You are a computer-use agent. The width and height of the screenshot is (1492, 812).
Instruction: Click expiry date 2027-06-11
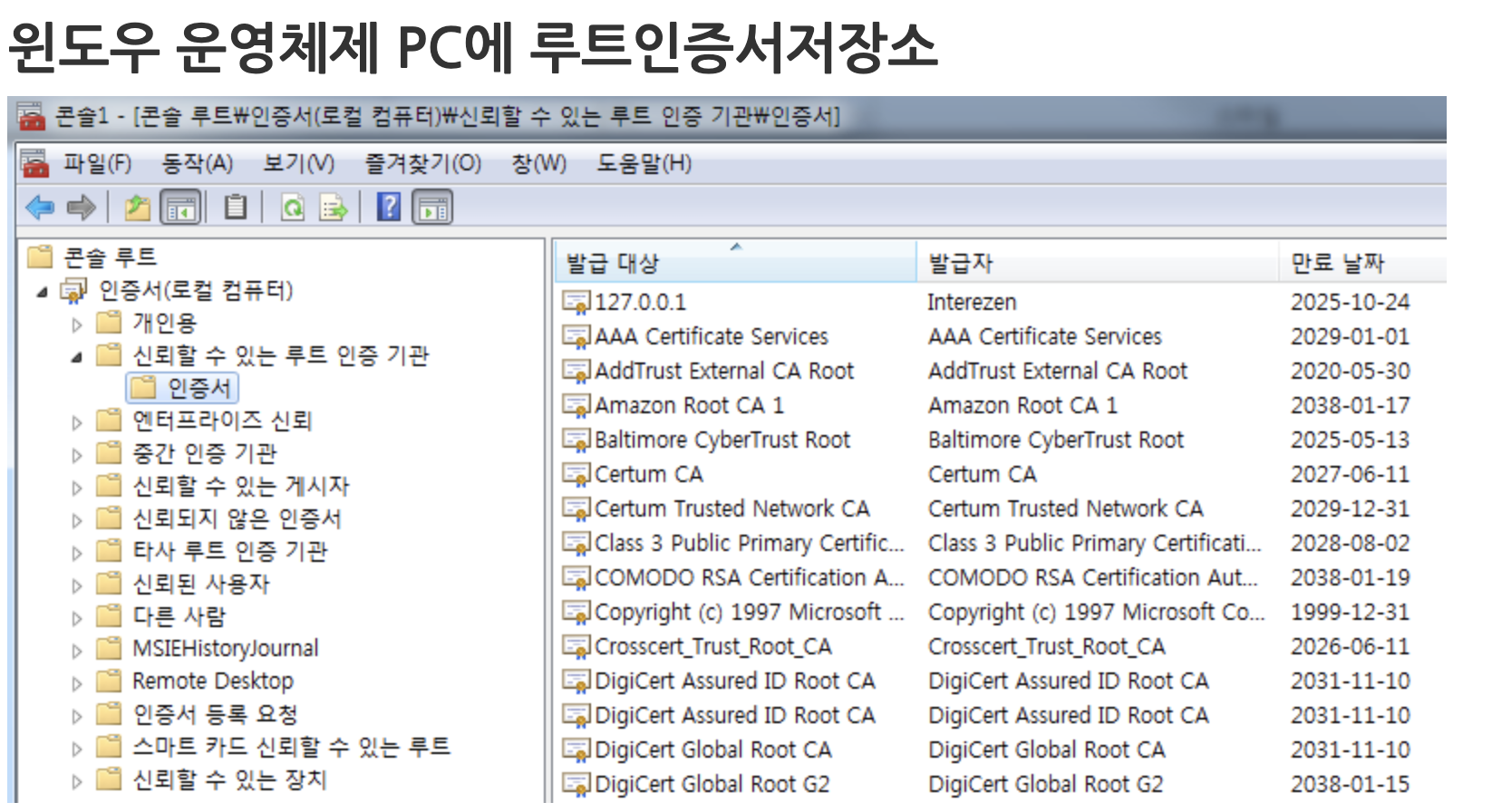[1350, 474]
